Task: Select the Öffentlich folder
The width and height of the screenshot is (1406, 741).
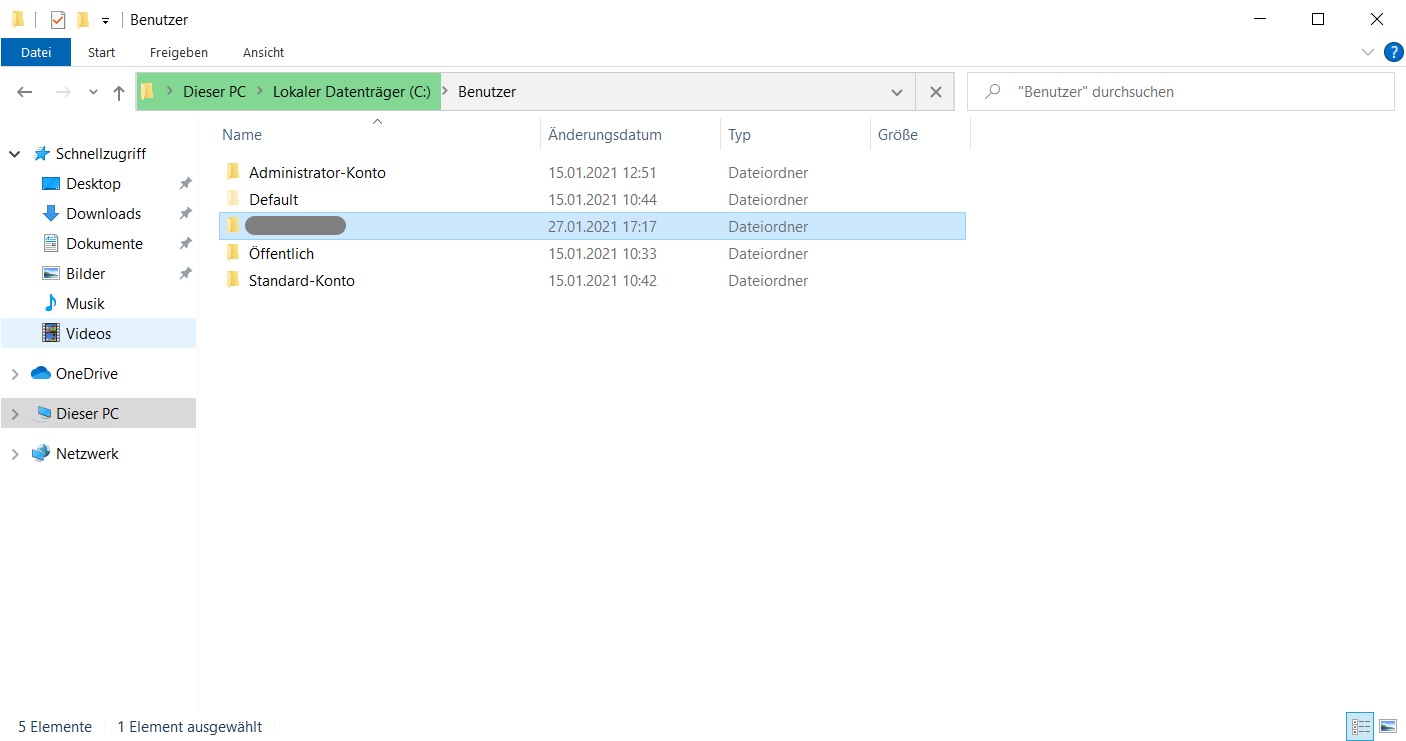Action: [281, 254]
